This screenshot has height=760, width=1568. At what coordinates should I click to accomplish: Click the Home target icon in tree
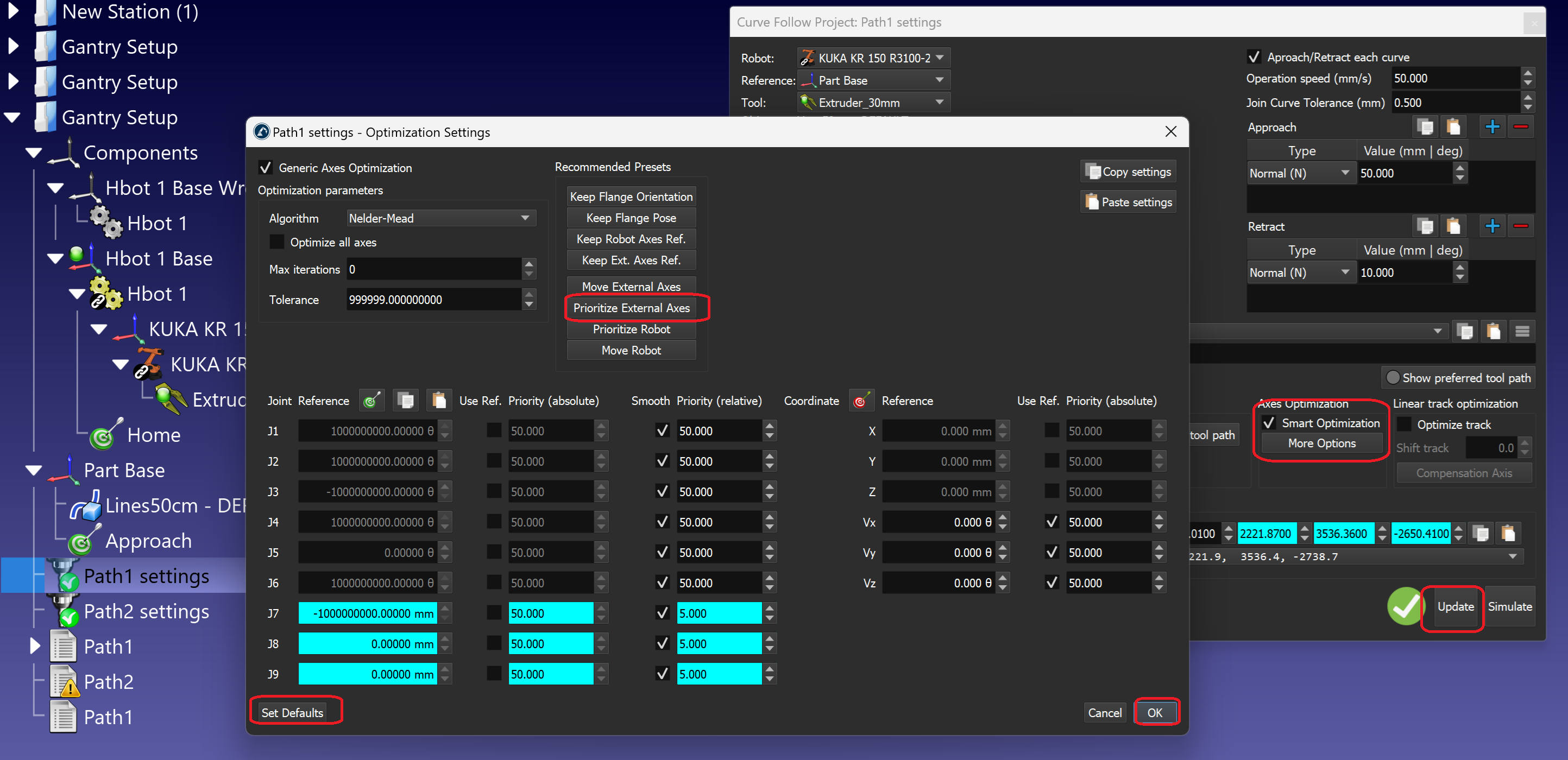click(104, 436)
